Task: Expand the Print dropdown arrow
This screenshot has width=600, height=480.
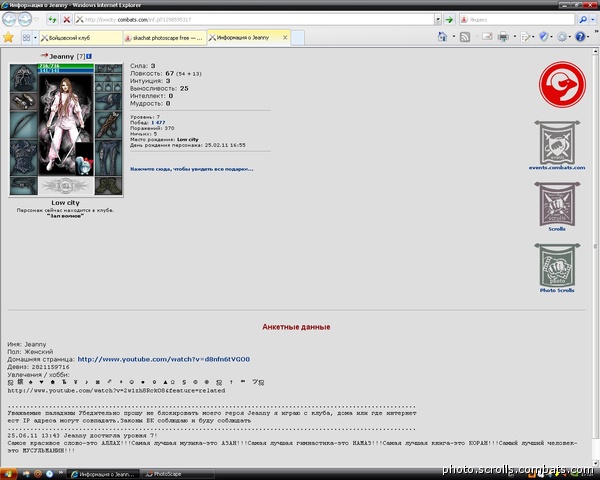Action: click(514, 37)
